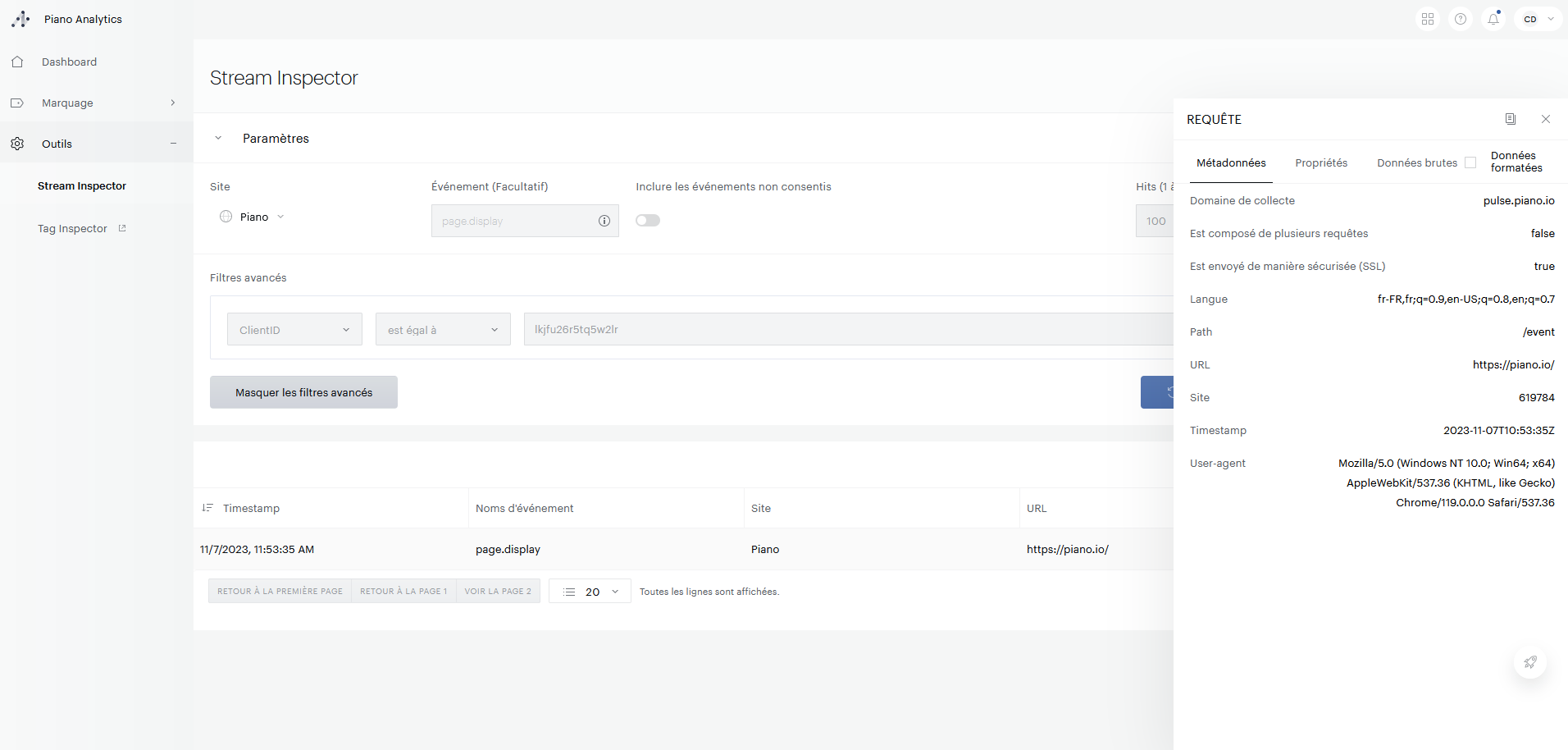1568x750 pixels.
Task: Click the help question mark icon
Action: point(1461,19)
